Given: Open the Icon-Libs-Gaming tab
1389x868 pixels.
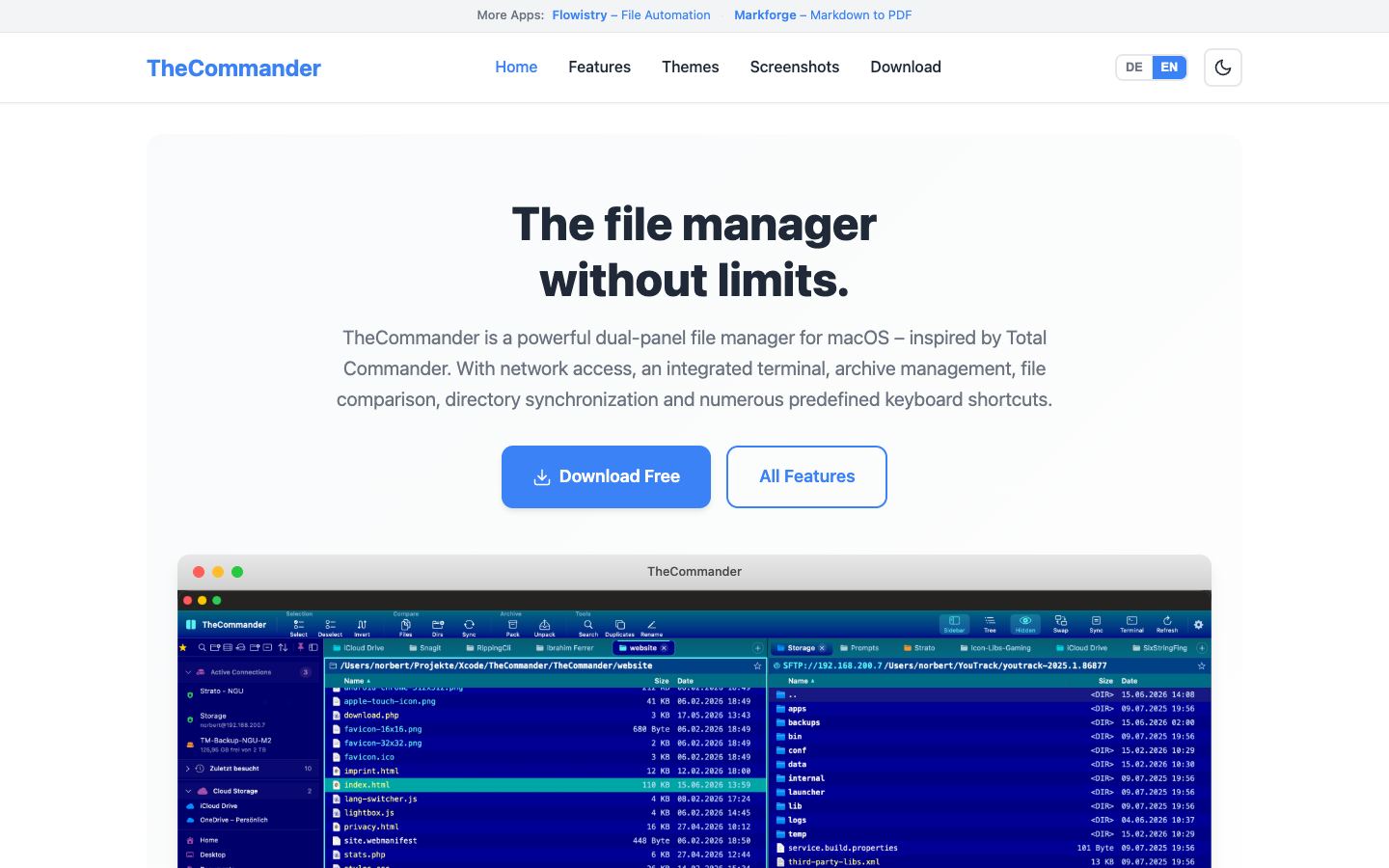Looking at the screenshot, I should coord(995,648).
